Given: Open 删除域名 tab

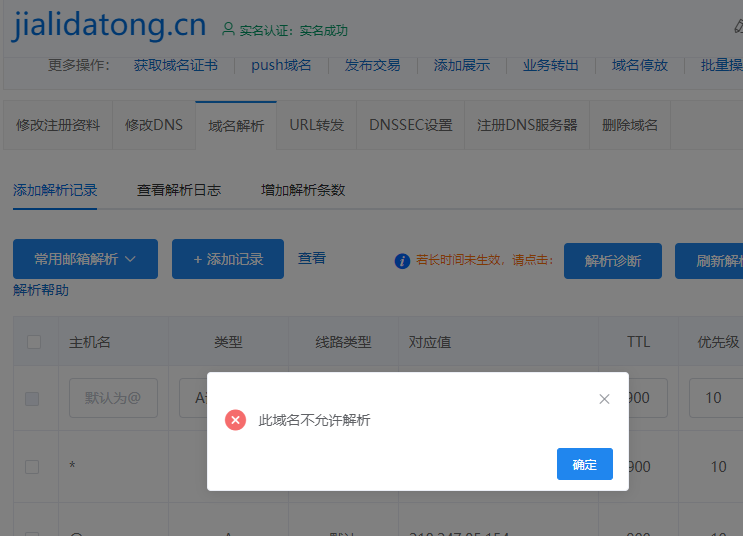Looking at the screenshot, I should [630, 125].
